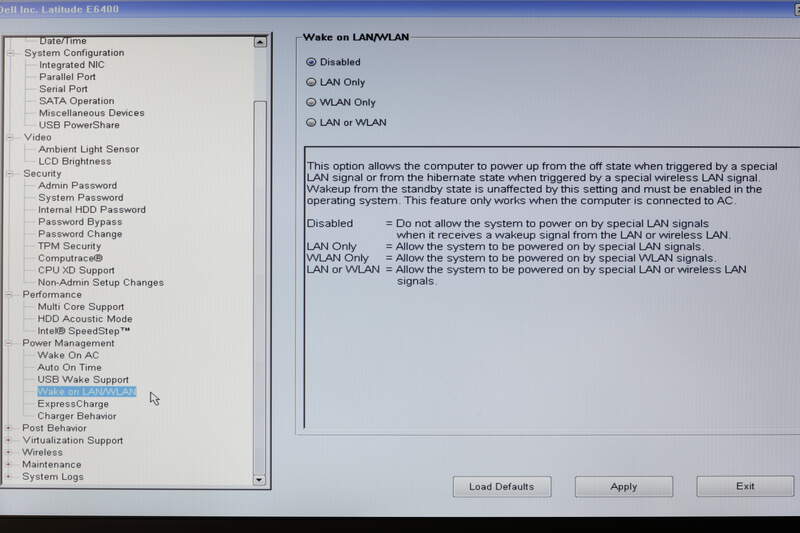Select the LAN Only radio option
Image resolution: width=800 pixels, height=533 pixels.
tap(311, 82)
